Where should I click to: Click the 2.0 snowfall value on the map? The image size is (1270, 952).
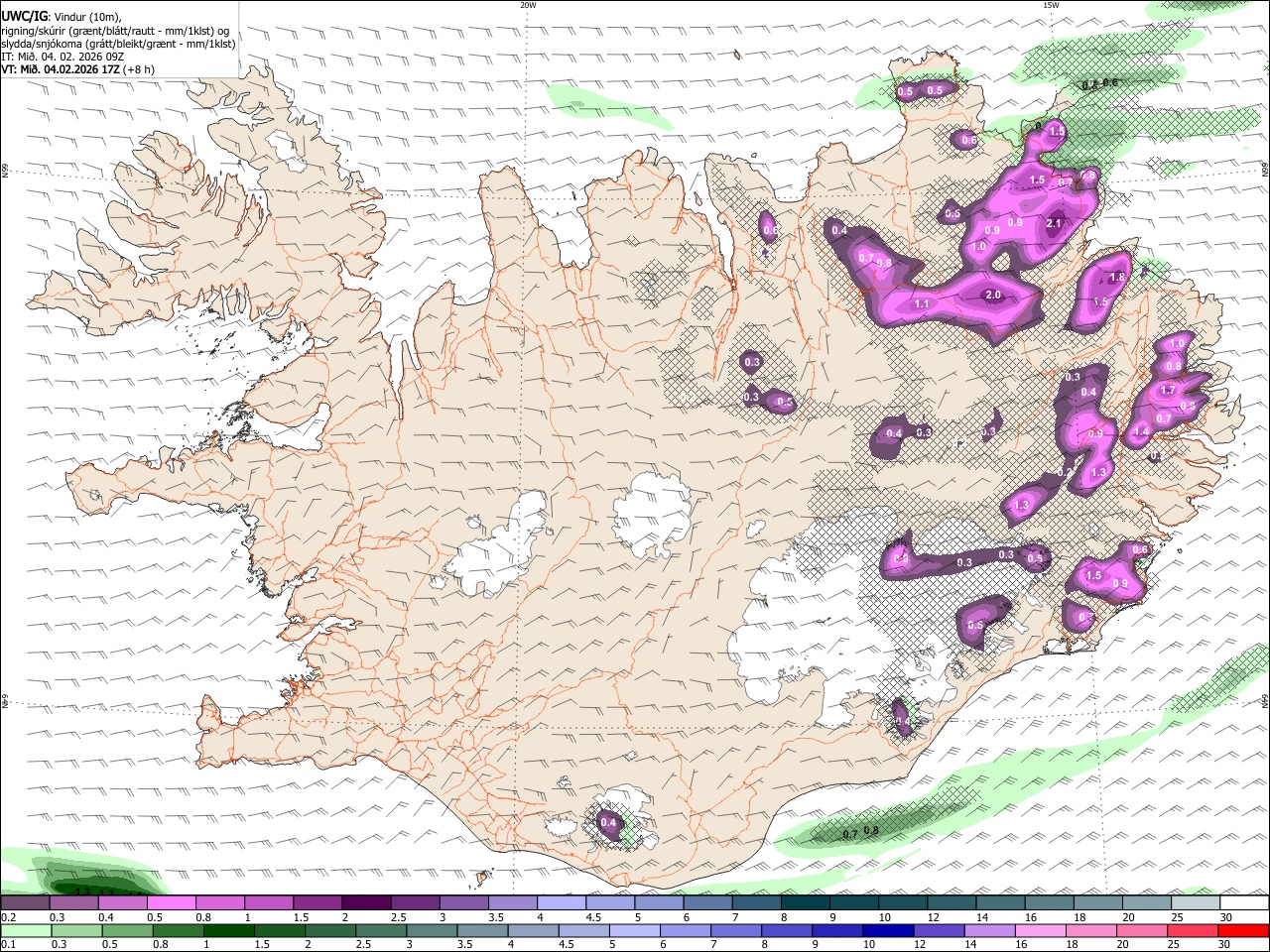coord(993,295)
